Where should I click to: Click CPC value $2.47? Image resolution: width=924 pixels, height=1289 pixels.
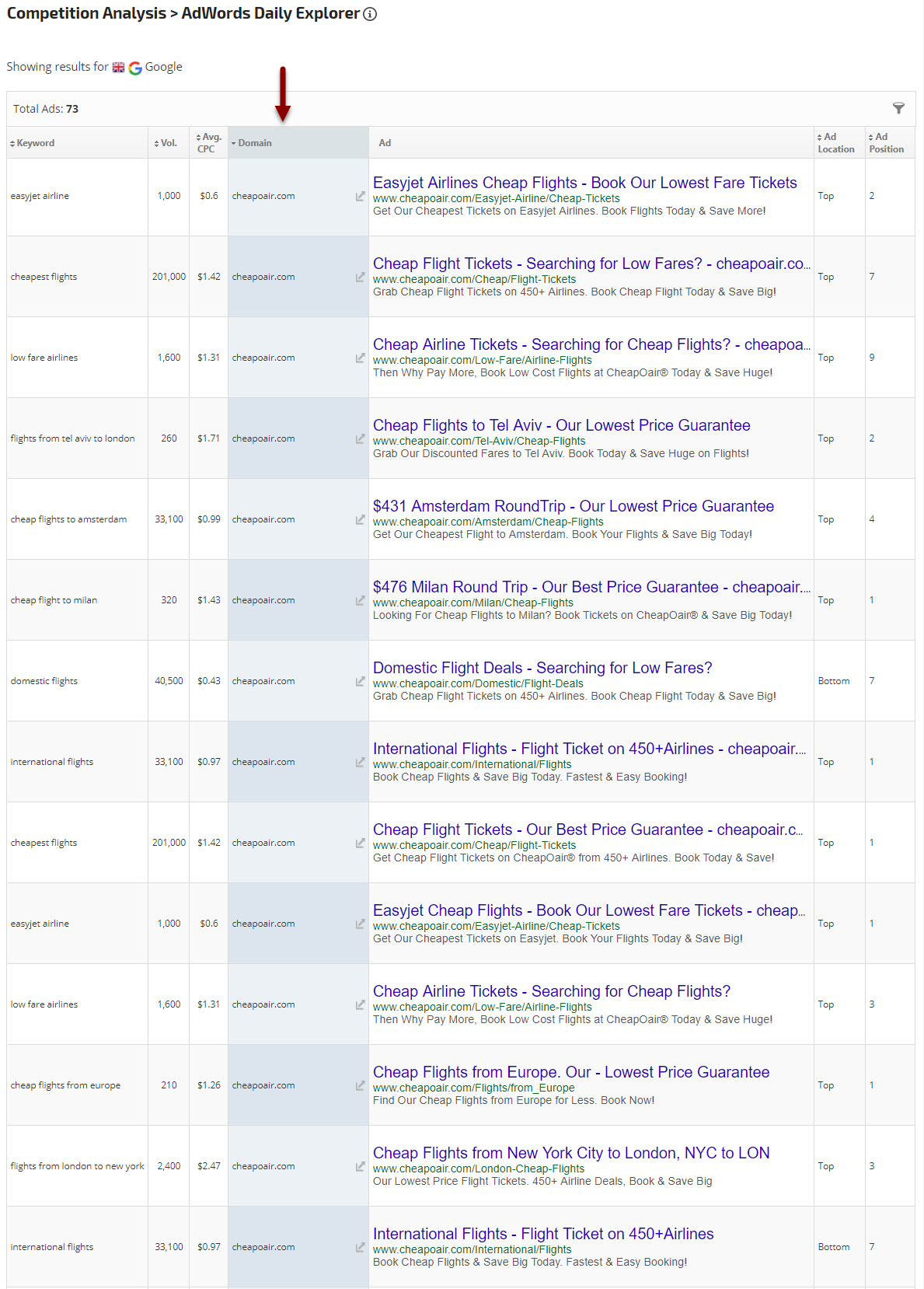209,1166
